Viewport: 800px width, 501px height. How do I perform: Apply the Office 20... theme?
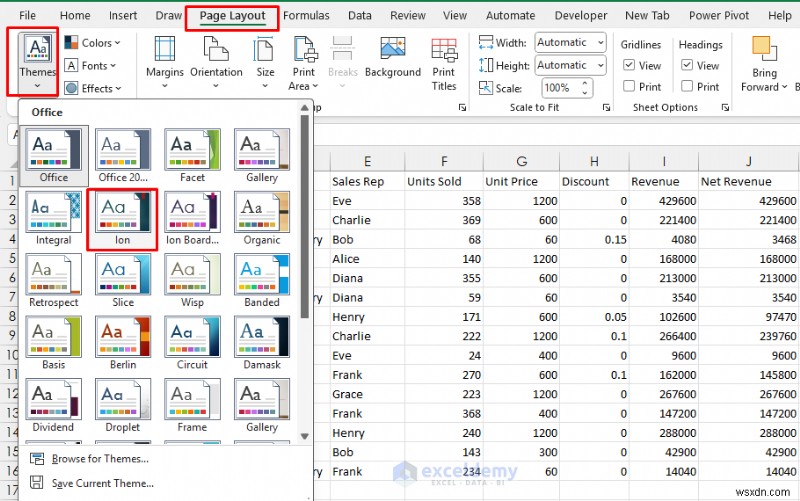(123, 156)
